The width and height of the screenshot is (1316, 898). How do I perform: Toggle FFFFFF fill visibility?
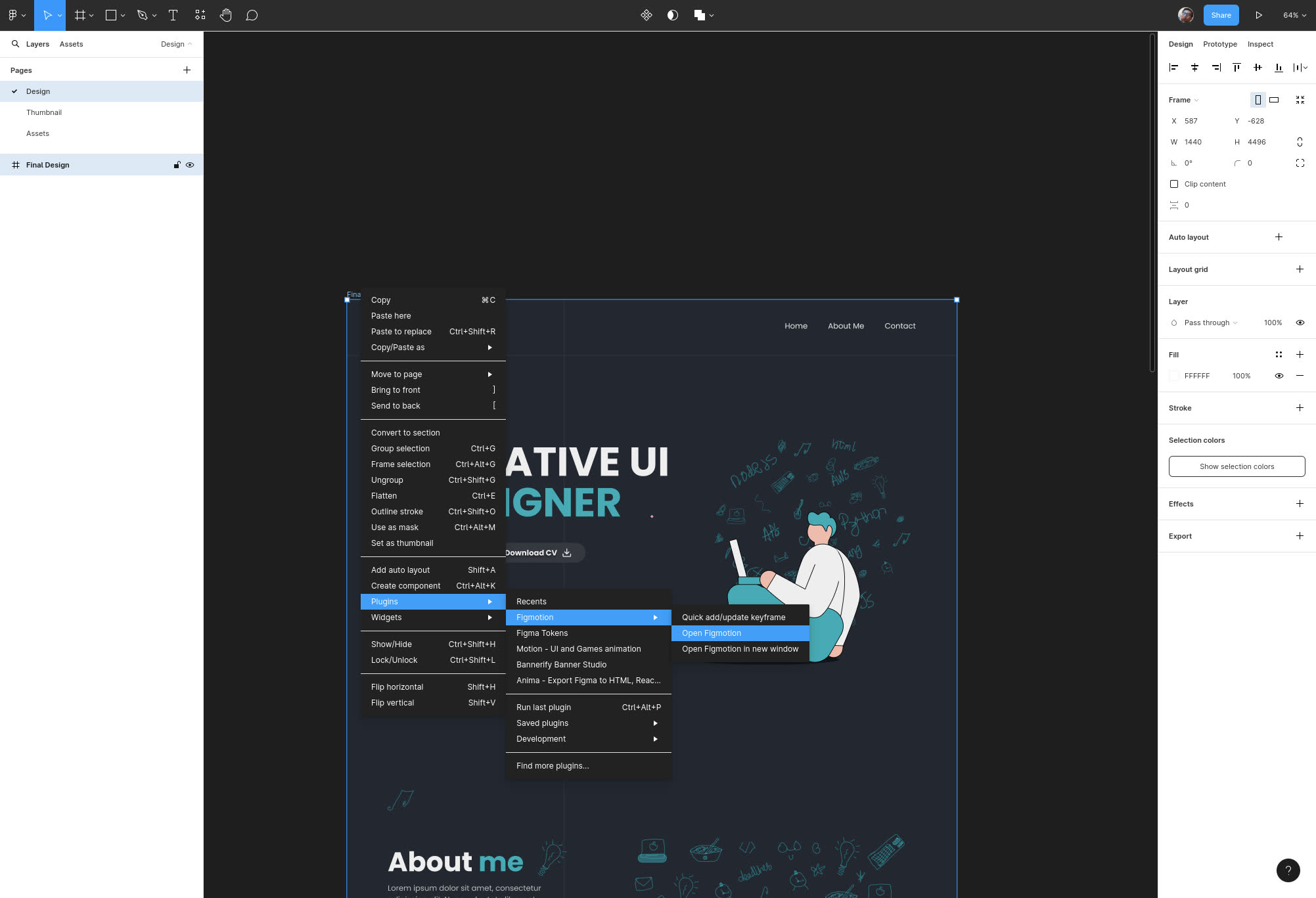click(x=1279, y=376)
